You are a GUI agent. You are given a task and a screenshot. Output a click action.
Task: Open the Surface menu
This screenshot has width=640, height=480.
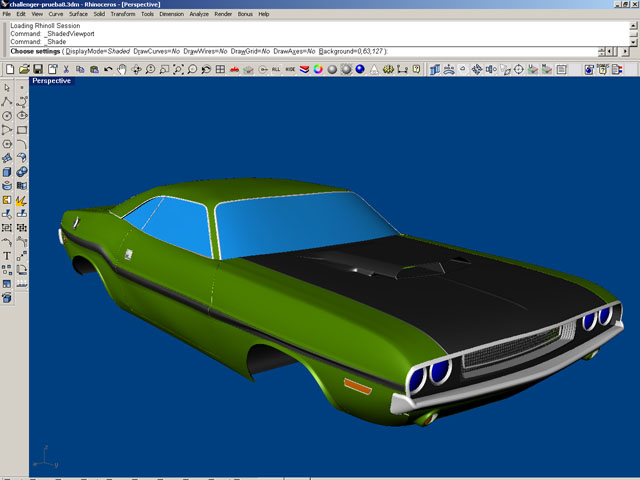(x=78, y=14)
